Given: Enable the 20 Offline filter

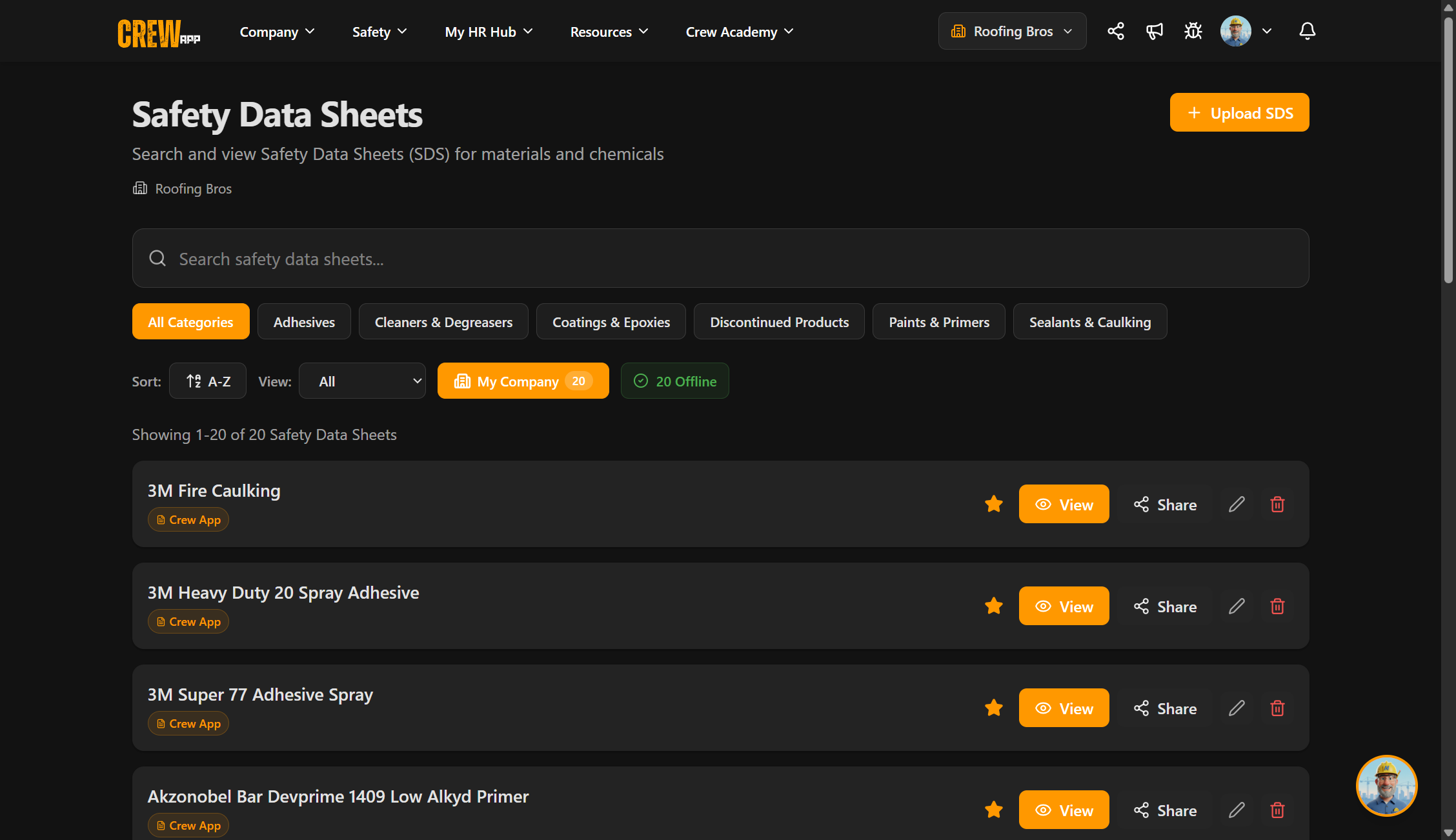Looking at the screenshot, I should (674, 381).
